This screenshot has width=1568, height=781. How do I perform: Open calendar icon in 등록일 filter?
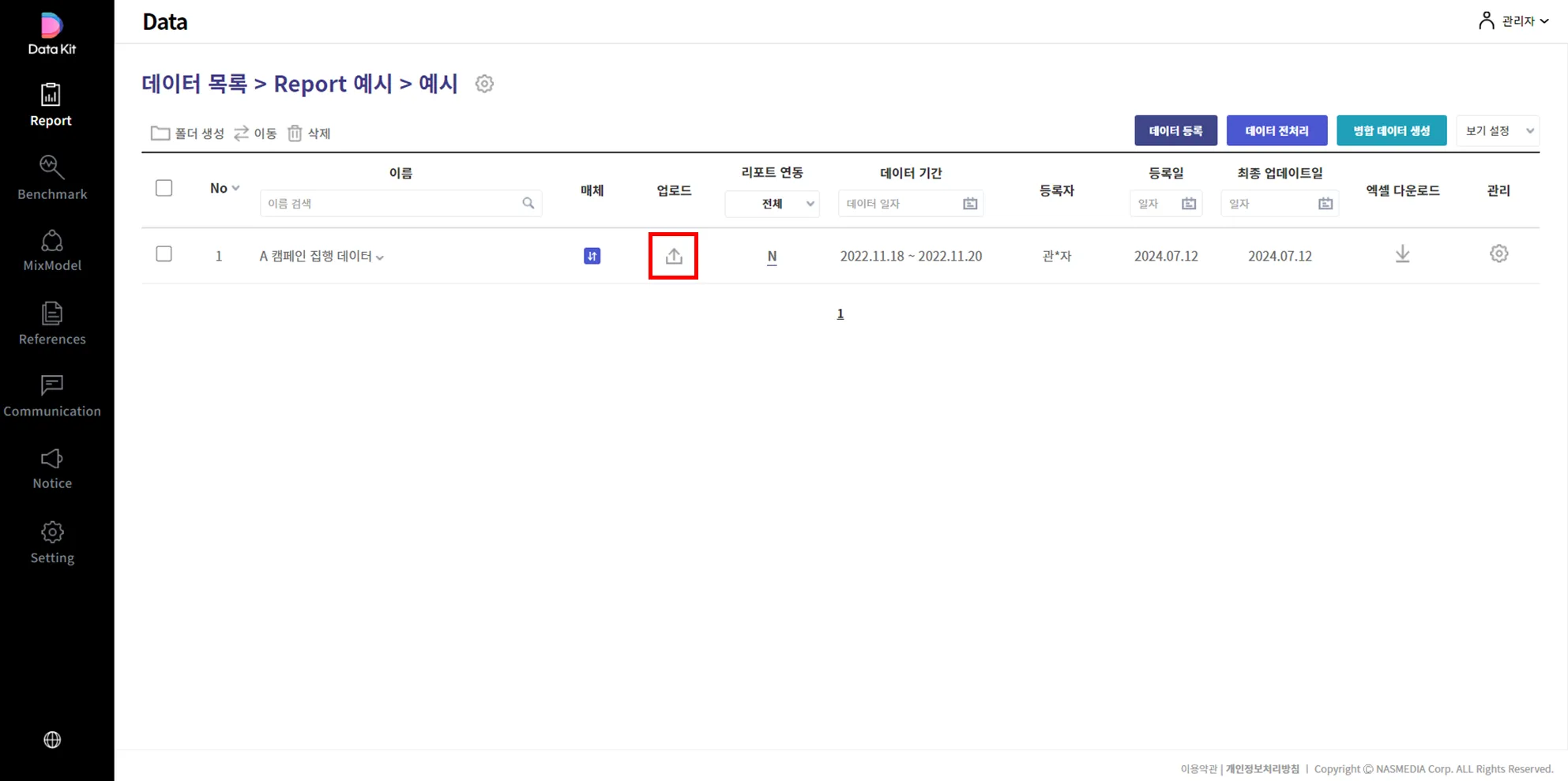1189,204
